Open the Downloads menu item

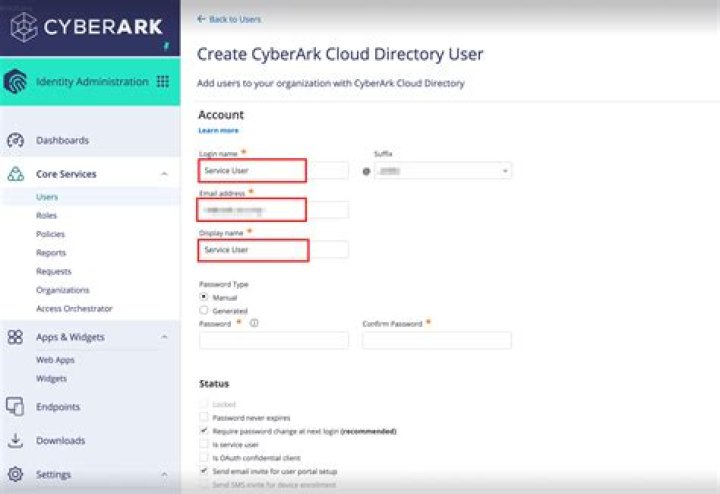click(x=61, y=441)
